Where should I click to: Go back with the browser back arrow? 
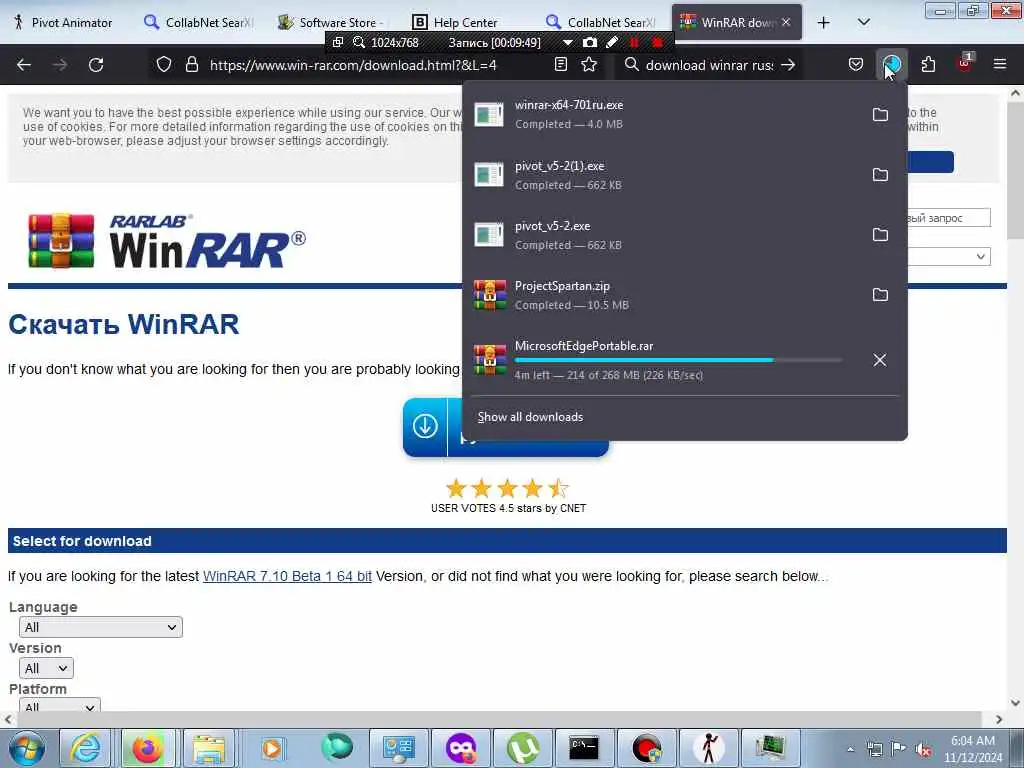pyautogui.click(x=24, y=65)
